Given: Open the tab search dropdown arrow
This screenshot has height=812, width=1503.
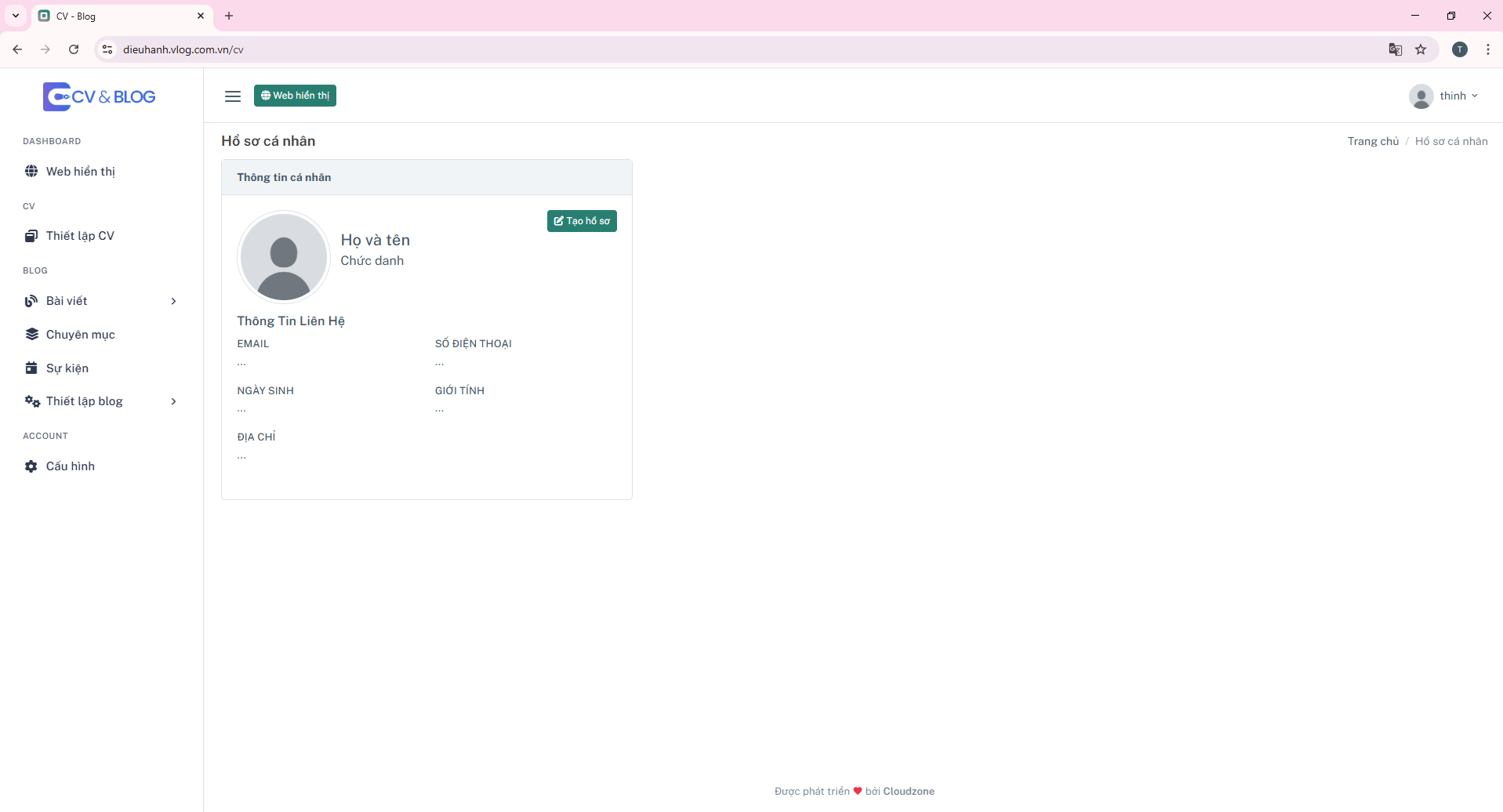Looking at the screenshot, I should 16,16.
